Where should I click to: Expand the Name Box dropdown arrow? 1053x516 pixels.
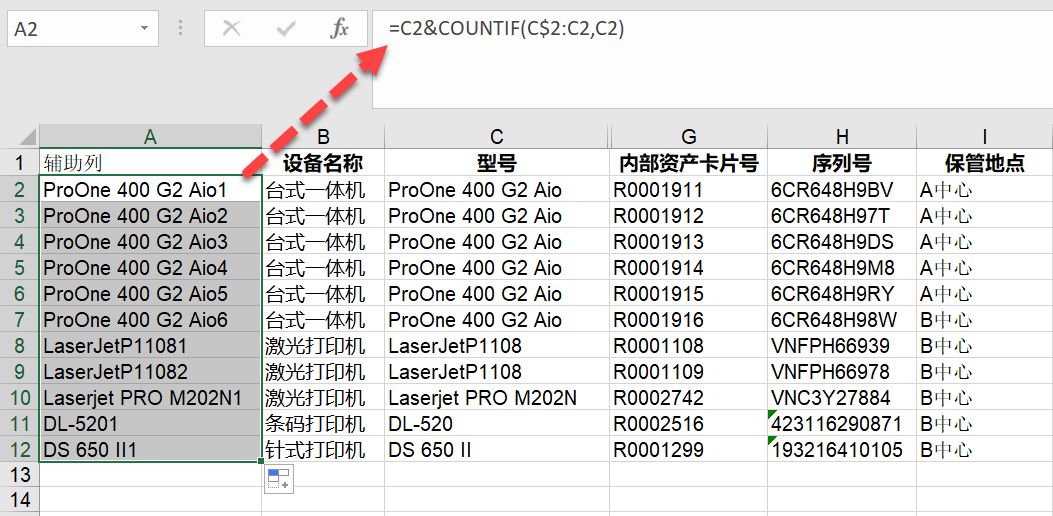[x=144, y=28]
